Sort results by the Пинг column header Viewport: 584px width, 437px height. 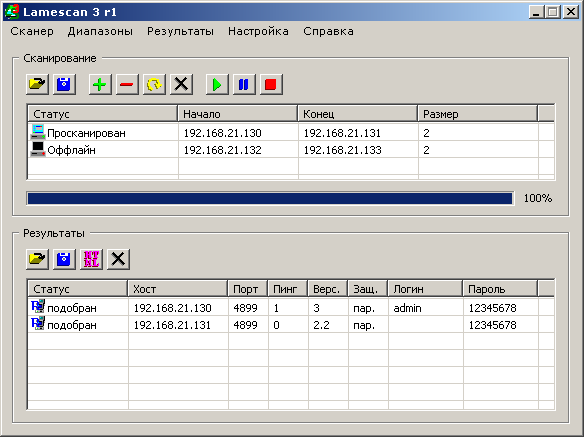click(x=288, y=289)
